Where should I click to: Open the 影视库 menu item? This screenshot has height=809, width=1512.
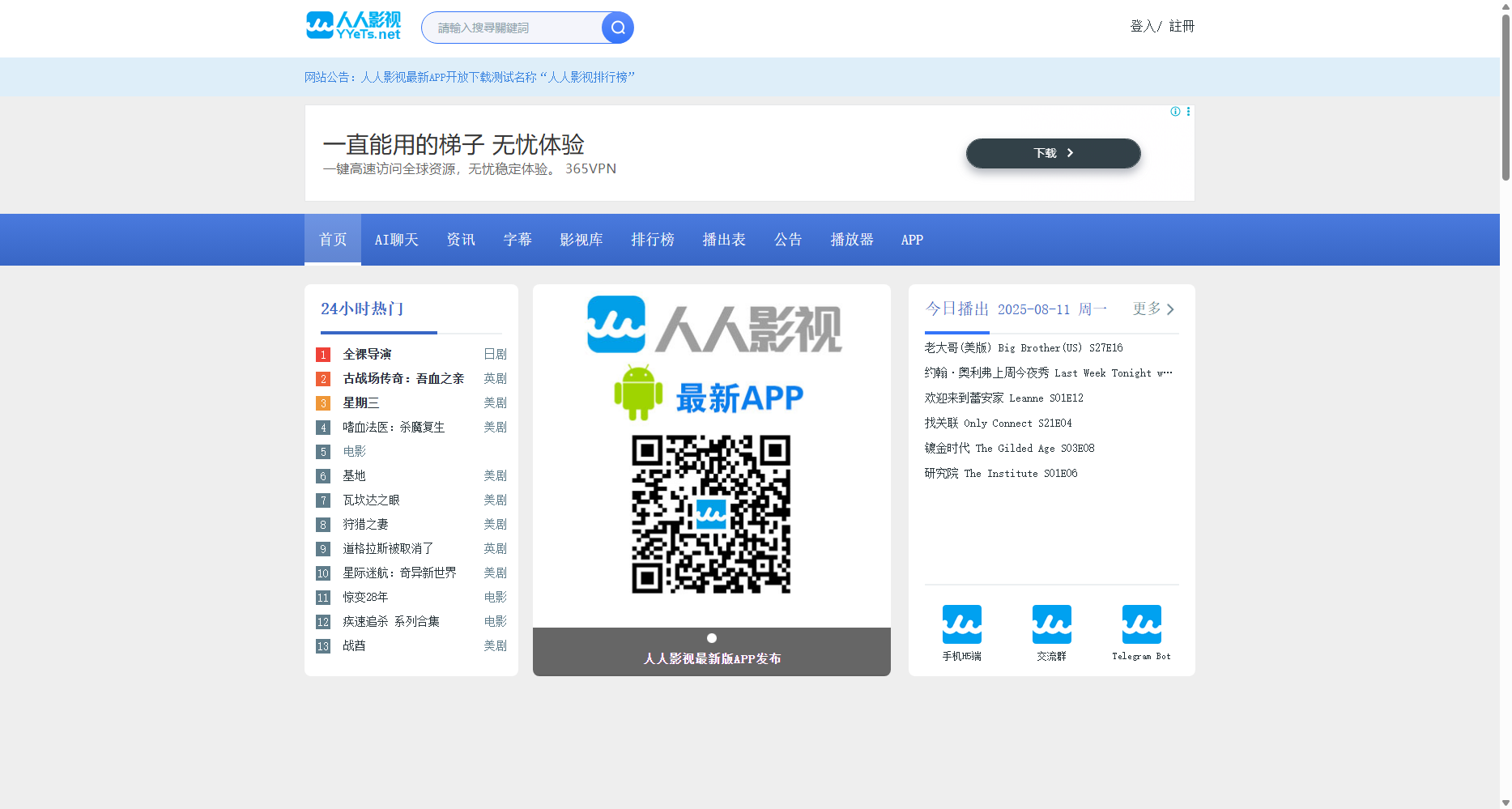581,240
